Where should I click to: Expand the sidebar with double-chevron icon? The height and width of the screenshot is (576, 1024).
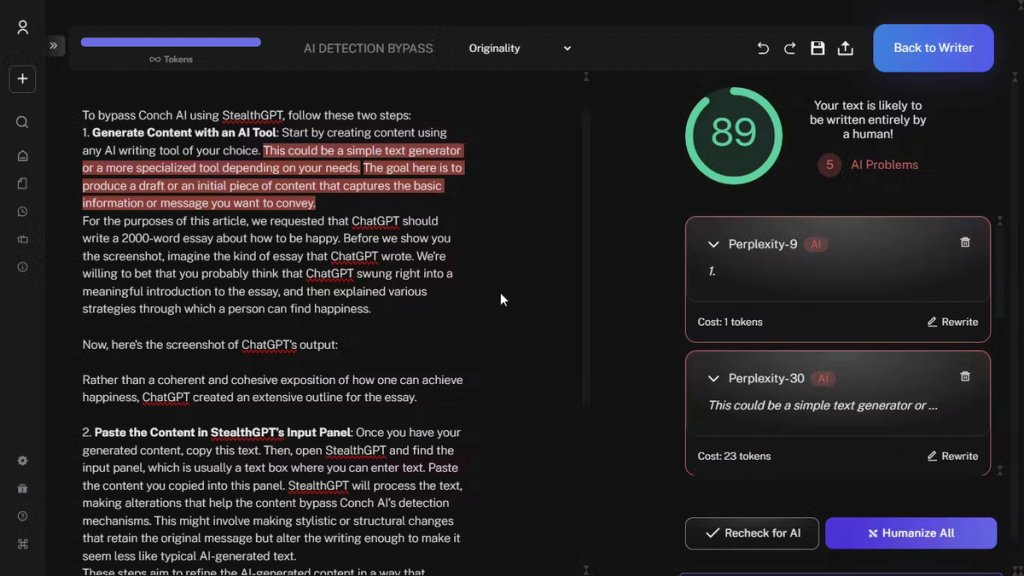(54, 46)
